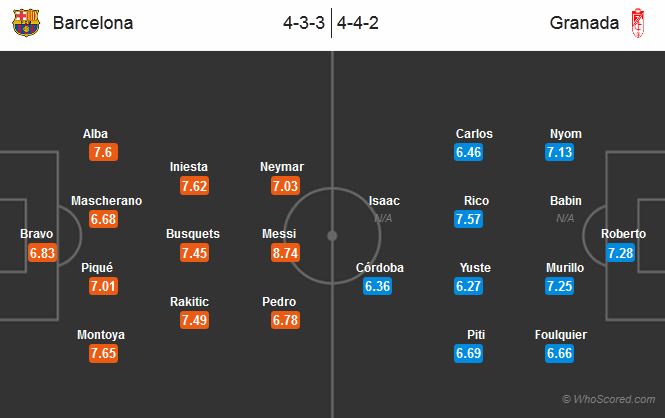Click Isaac's N/A rating placeholder
The width and height of the screenshot is (665, 418).
[x=383, y=218]
